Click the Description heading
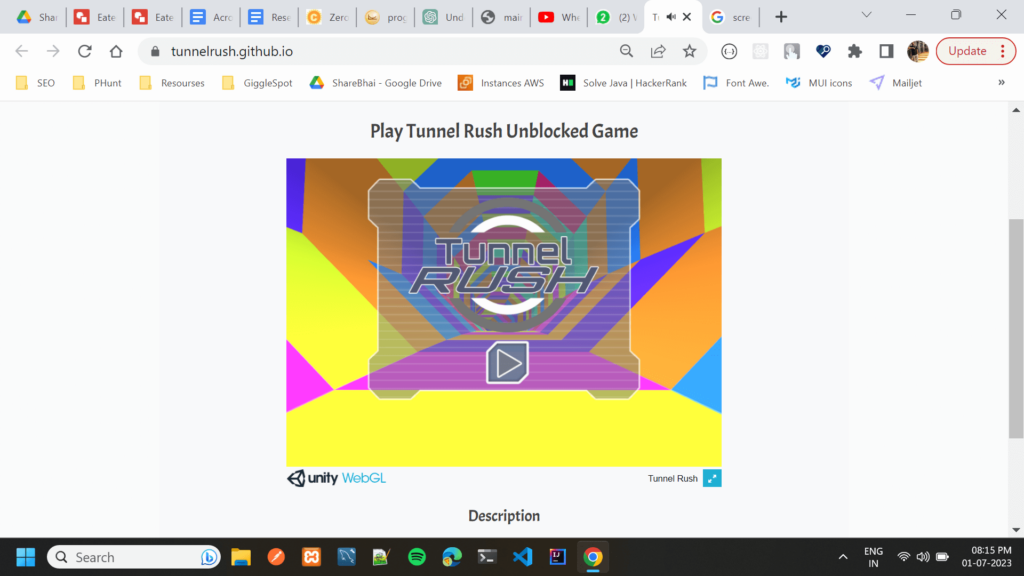 tap(504, 516)
